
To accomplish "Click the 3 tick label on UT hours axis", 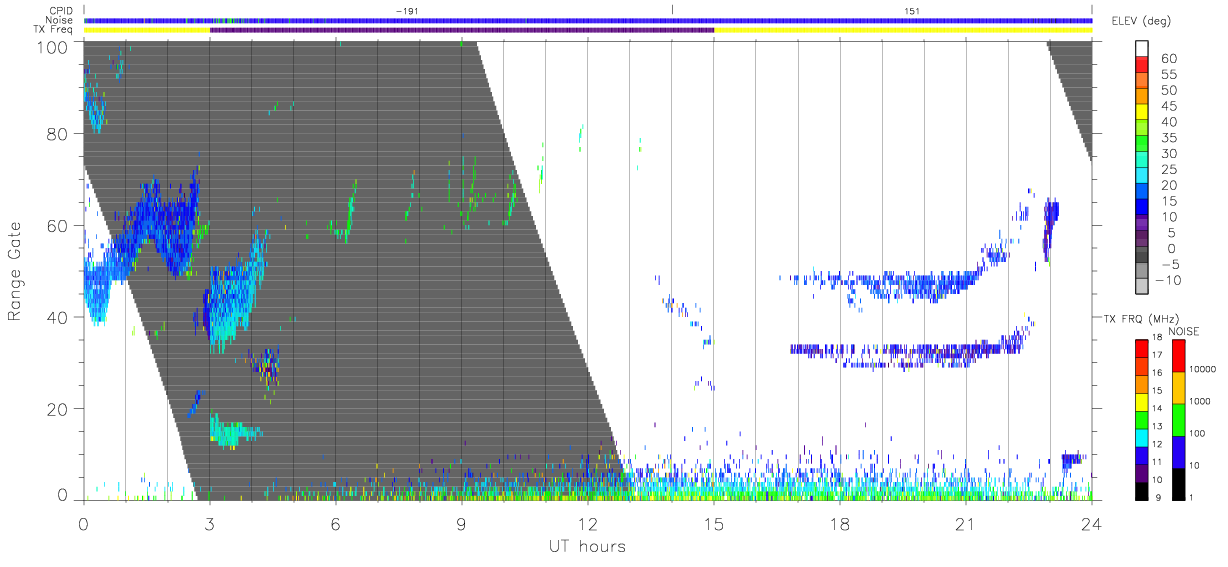I will (x=210, y=523).
